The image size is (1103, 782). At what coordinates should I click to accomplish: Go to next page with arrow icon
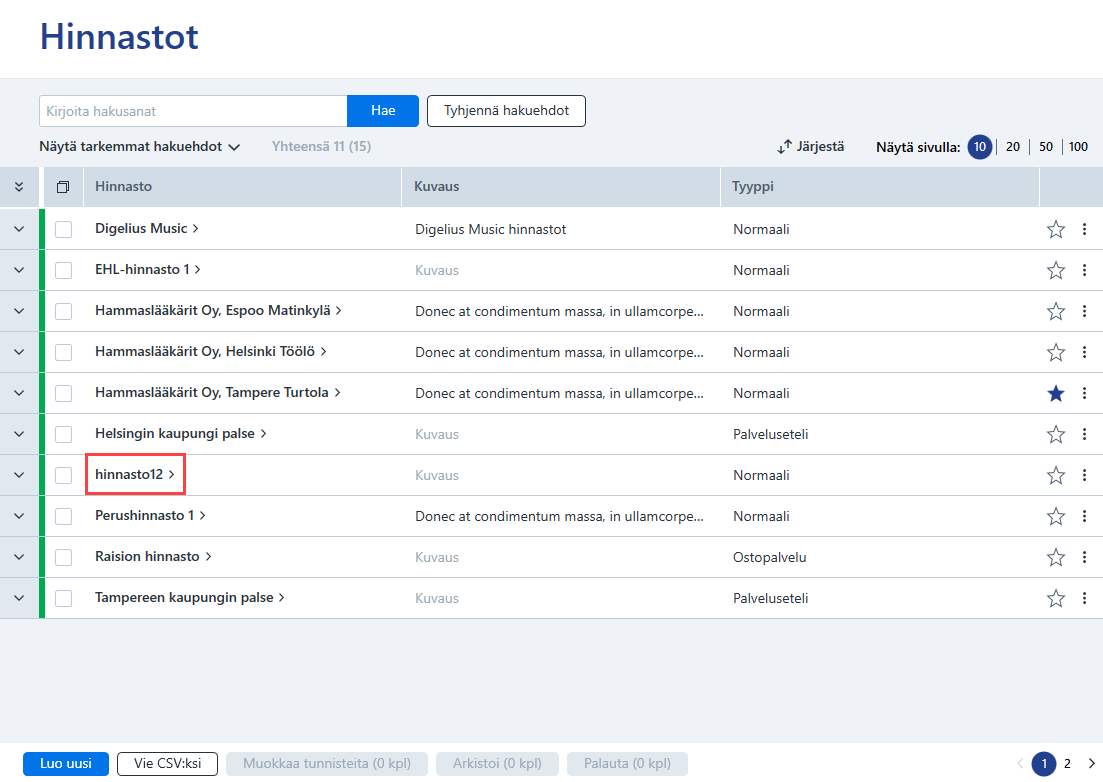click(x=1092, y=763)
